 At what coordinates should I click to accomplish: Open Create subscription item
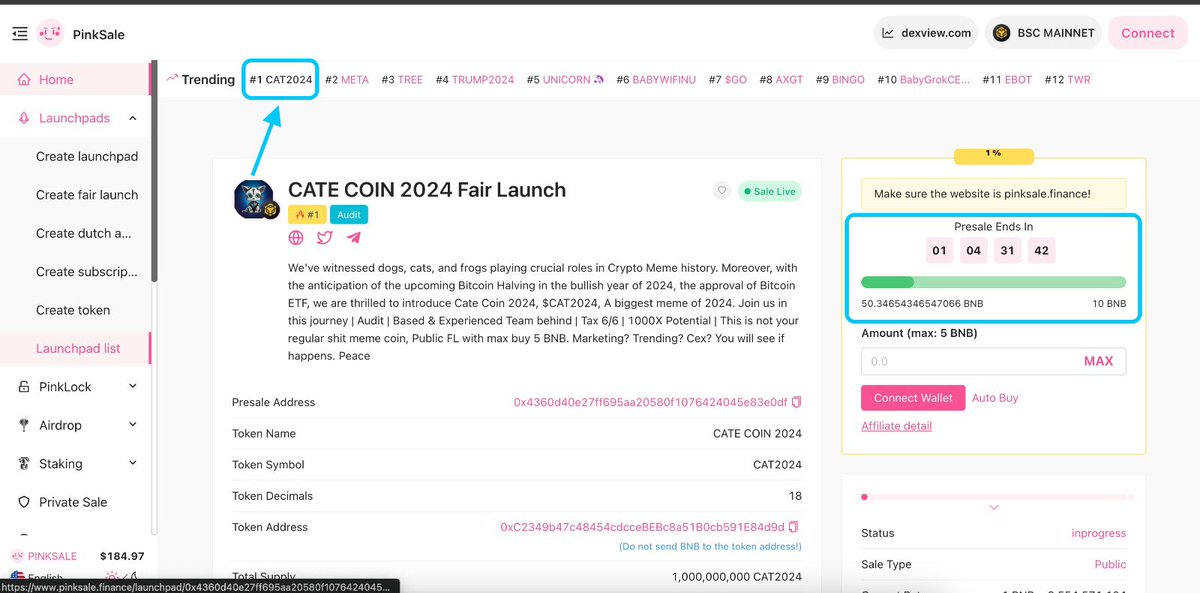[87, 271]
